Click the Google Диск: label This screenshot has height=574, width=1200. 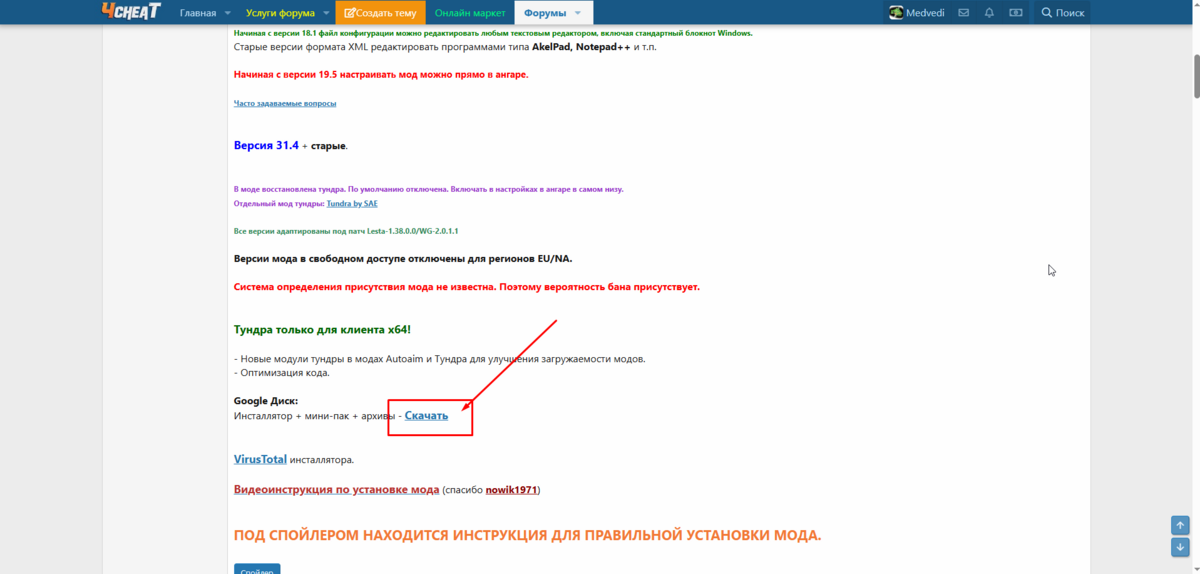266,401
